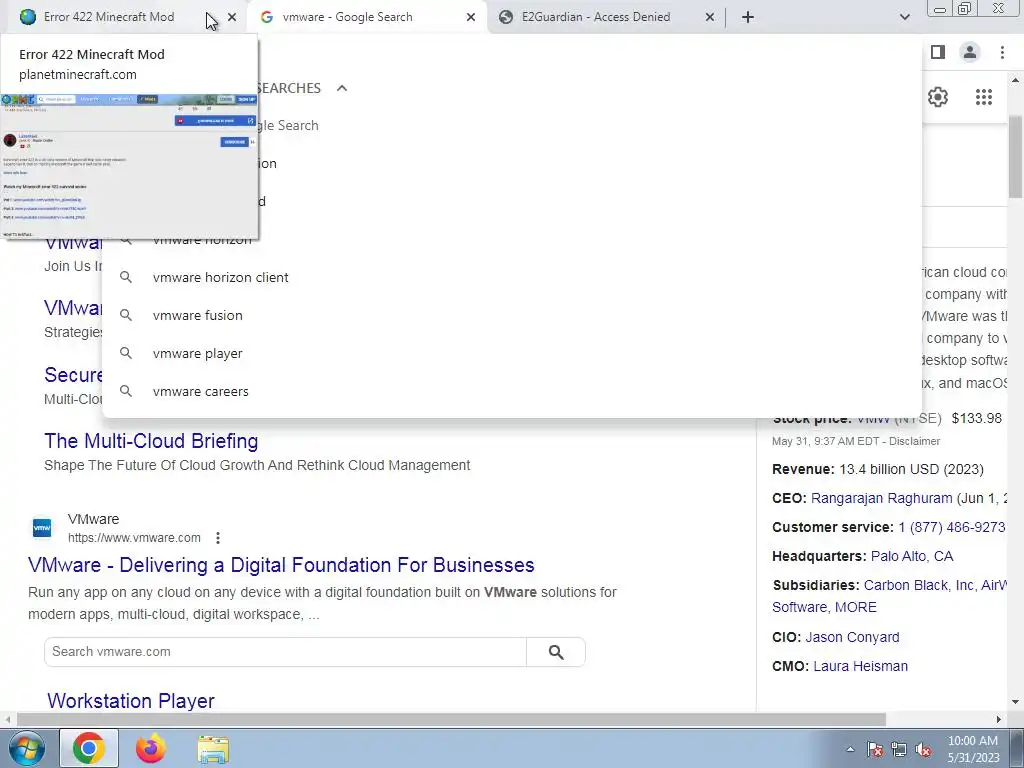Click the horizontal scrollbar thumb
Screen dimensions: 1024x768
[451, 719]
